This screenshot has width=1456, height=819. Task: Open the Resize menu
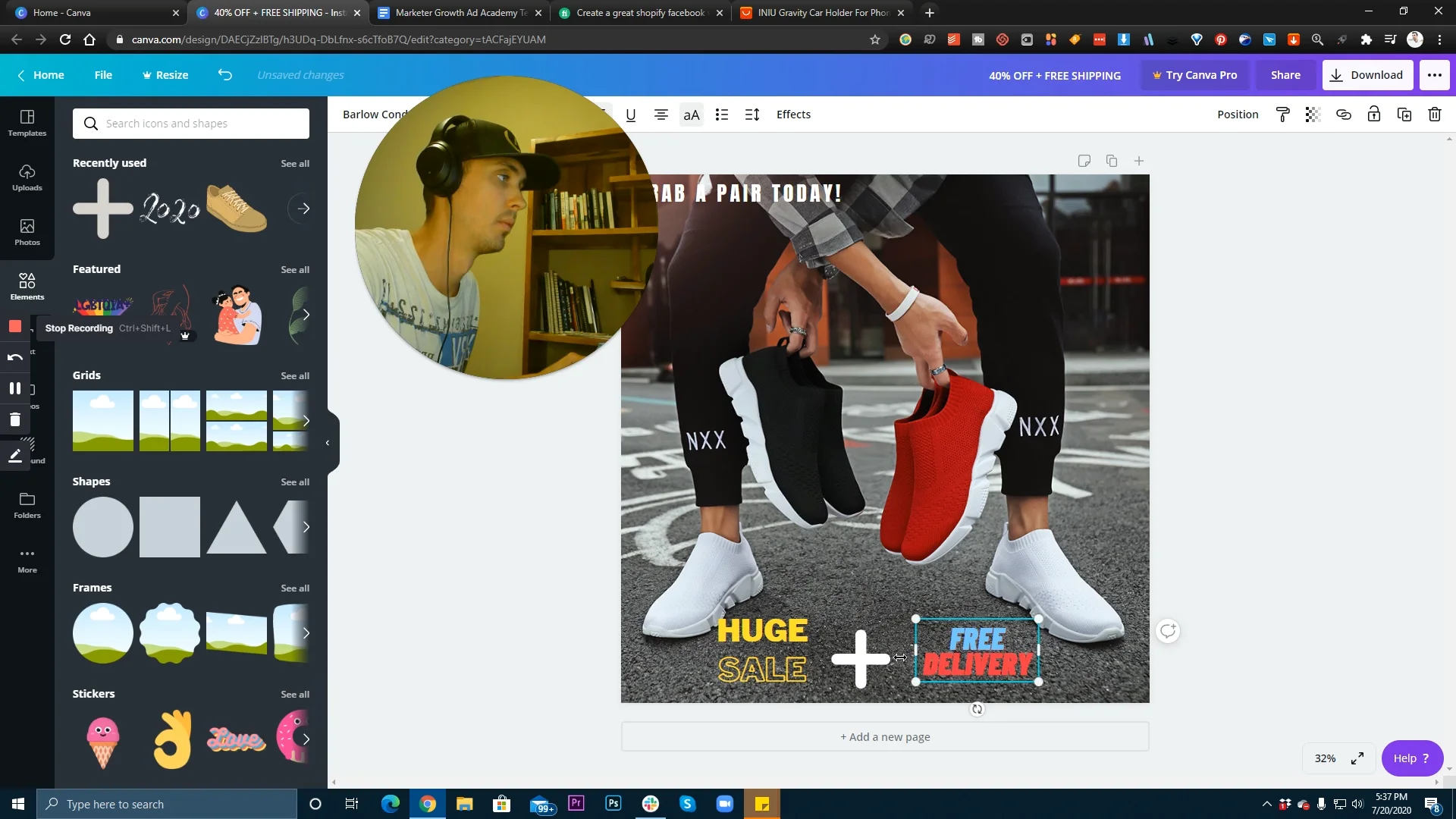(x=165, y=75)
